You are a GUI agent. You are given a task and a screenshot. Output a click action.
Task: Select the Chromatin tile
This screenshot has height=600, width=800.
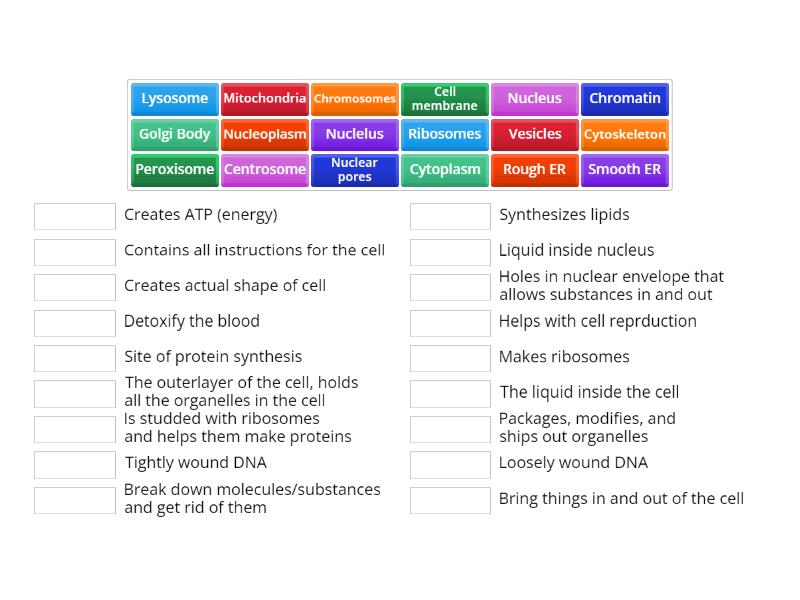coord(624,99)
